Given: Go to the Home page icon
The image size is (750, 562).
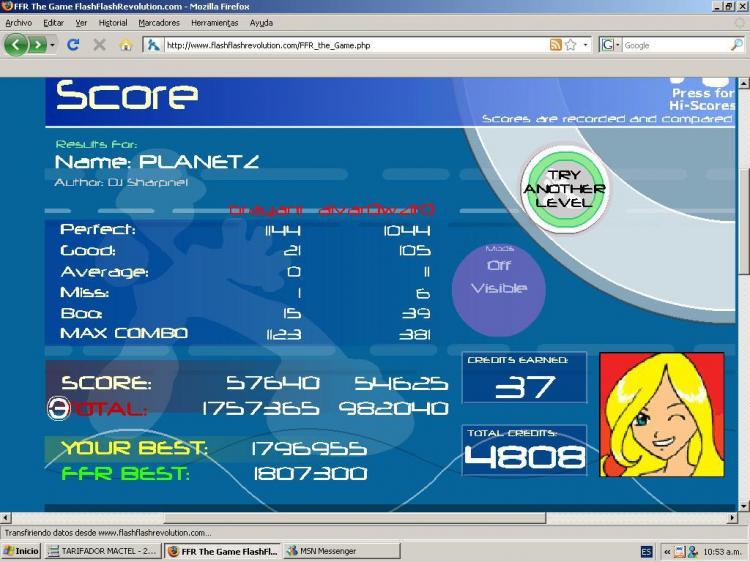Looking at the screenshot, I should pos(126,45).
